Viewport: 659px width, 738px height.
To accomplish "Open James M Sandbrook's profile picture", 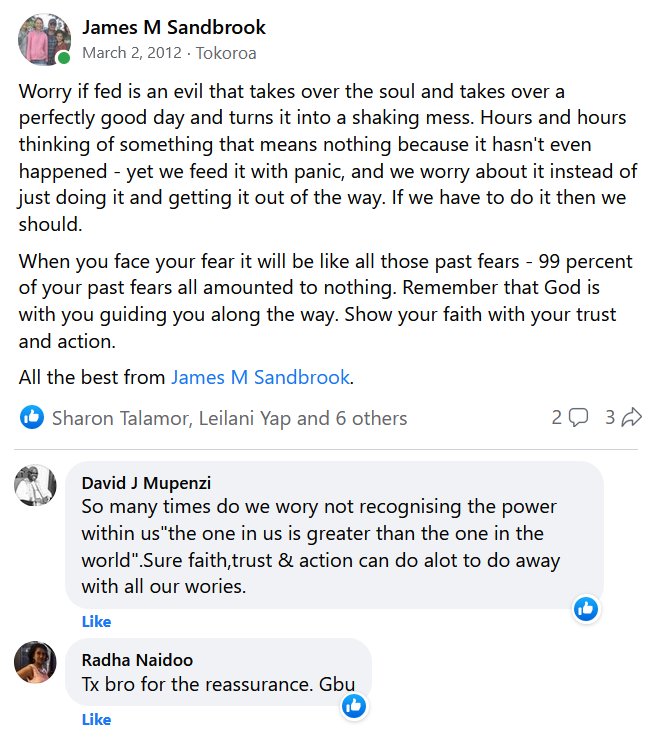I will coord(44,39).
